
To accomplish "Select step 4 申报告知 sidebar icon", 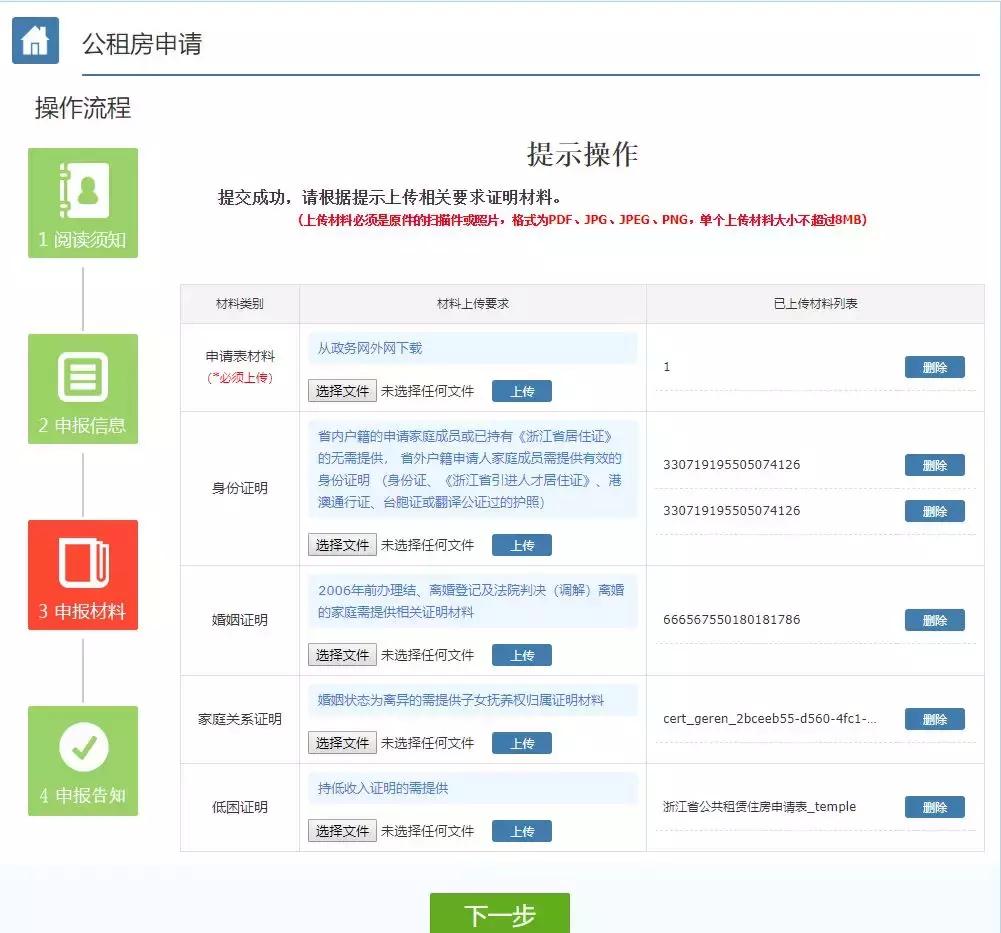I will tap(83, 761).
